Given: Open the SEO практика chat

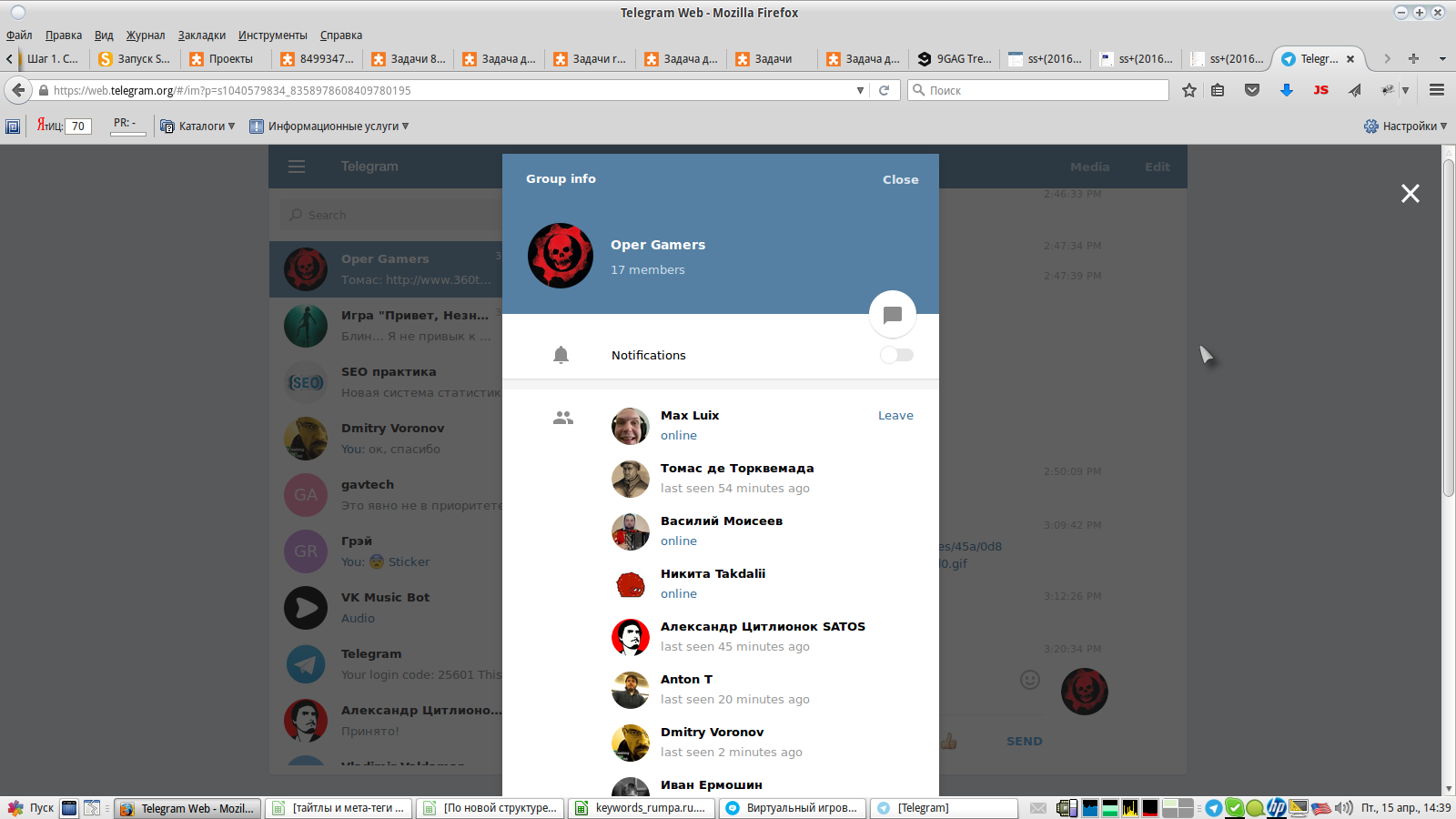Looking at the screenshot, I should click(386, 382).
